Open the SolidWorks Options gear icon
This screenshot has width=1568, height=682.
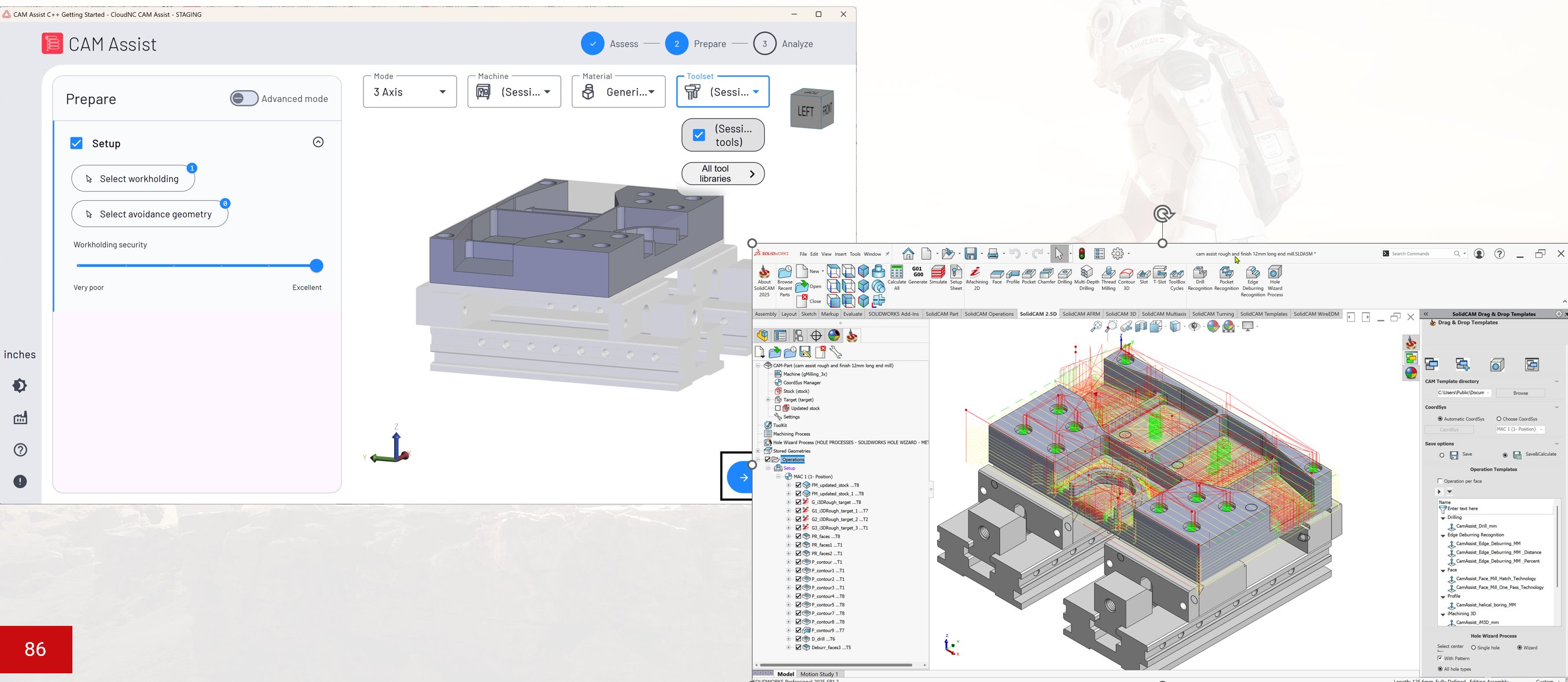(1118, 254)
